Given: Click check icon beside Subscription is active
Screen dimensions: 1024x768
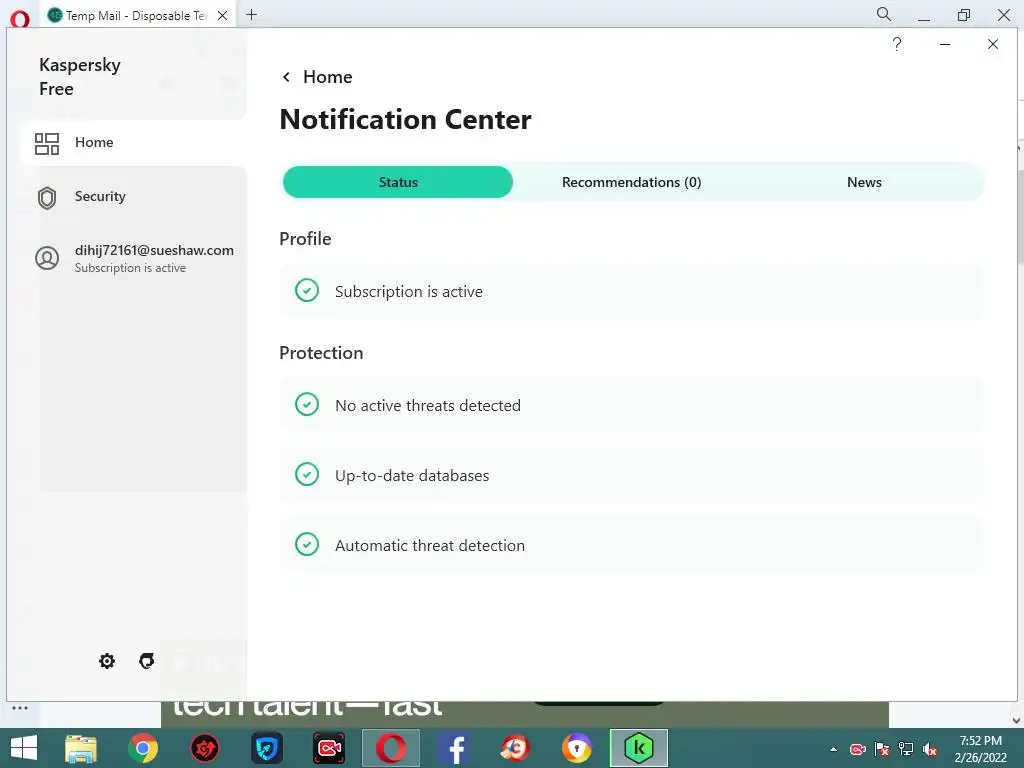Looking at the screenshot, I should pyautogui.click(x=307, y=291).
